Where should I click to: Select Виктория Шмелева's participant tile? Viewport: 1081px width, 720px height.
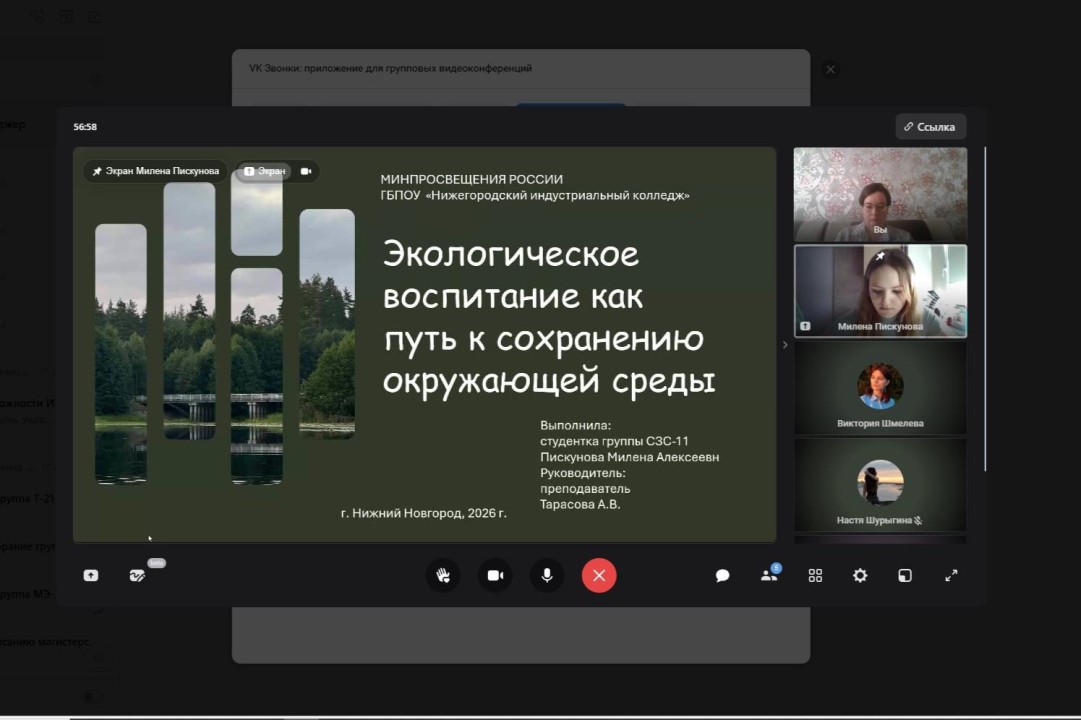(x=880, y=388)
